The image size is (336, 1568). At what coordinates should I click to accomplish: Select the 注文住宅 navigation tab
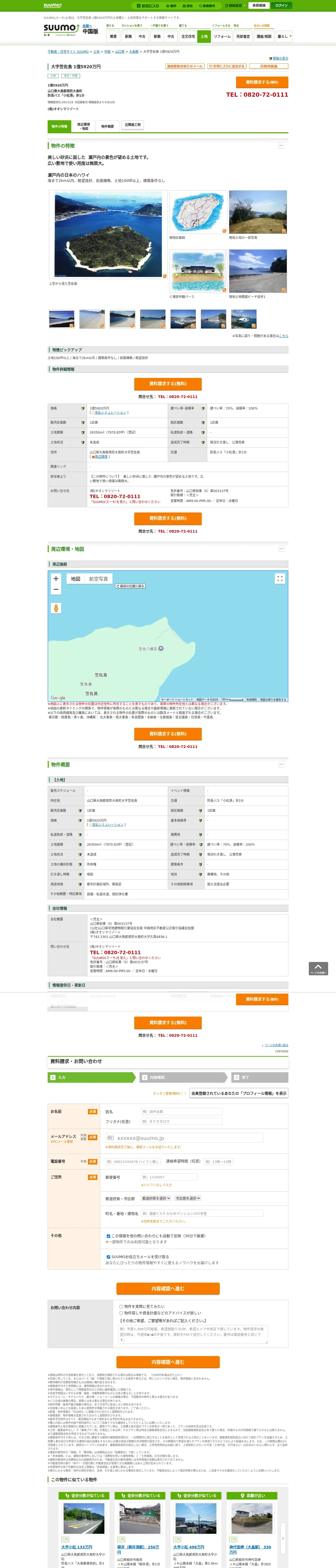pos(188,37)
